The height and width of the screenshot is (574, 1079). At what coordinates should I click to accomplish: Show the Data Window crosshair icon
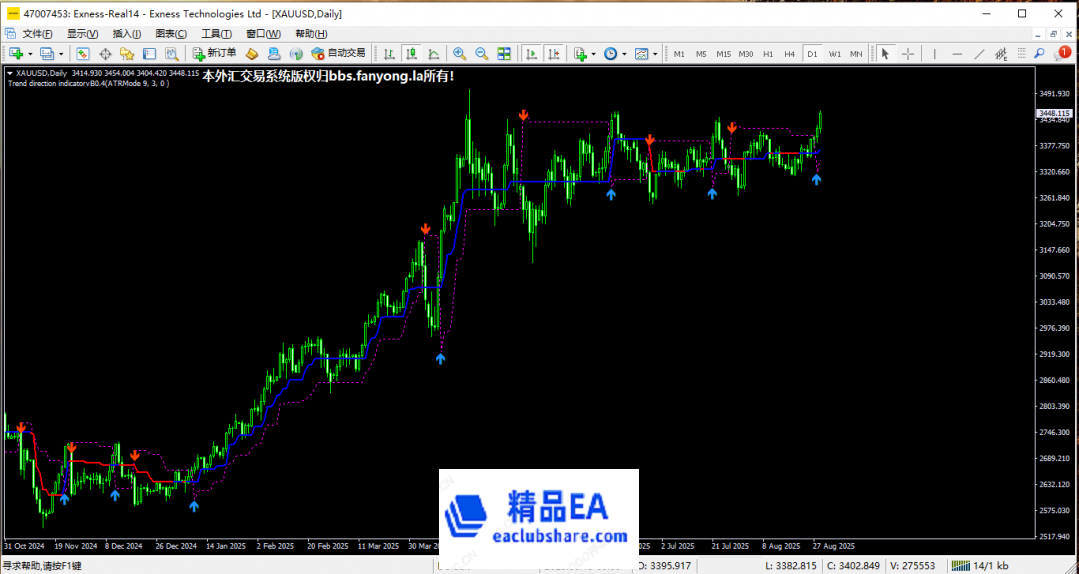coord(105,54)
